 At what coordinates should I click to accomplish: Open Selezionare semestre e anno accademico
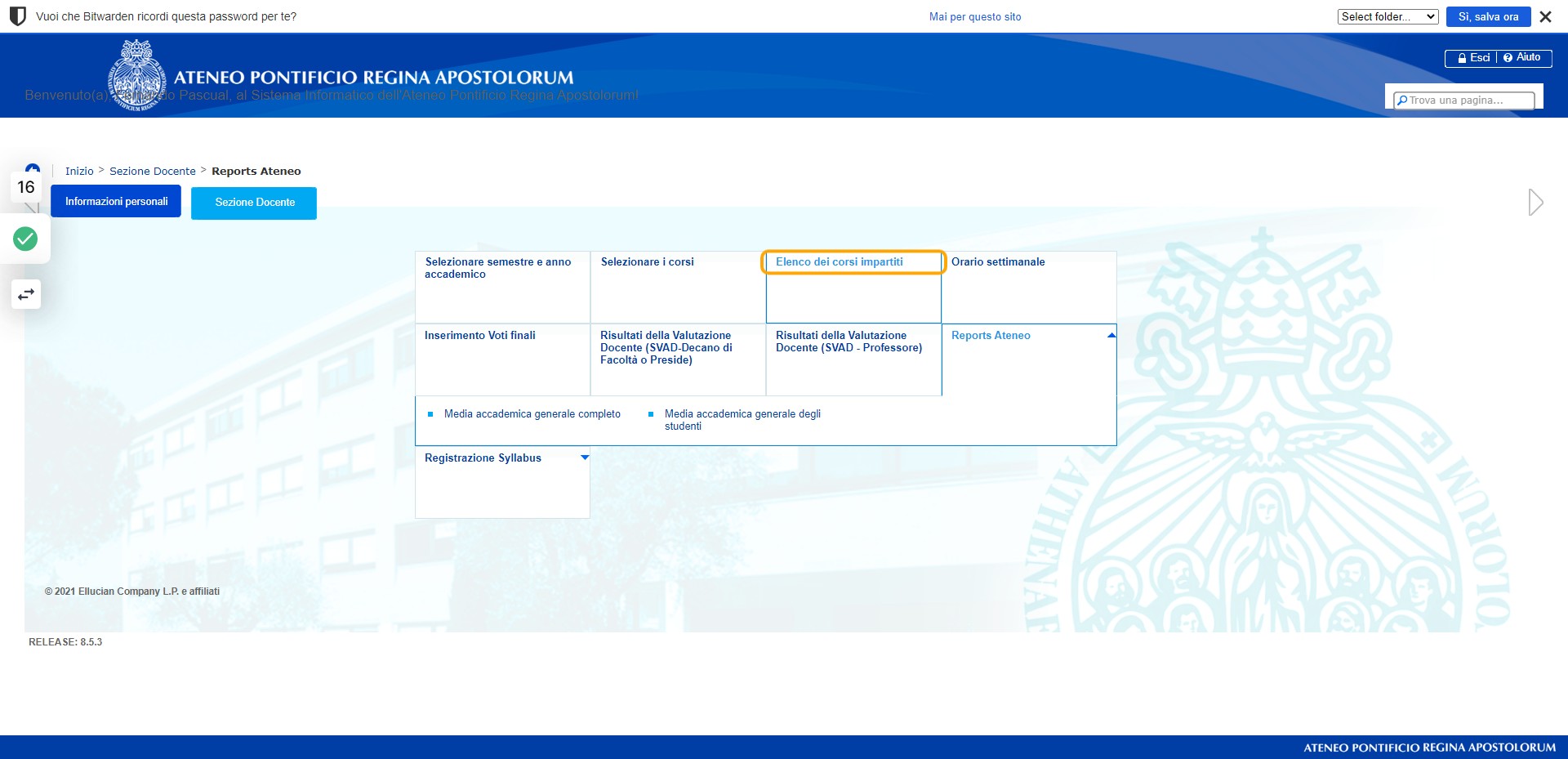click(502, 287)
